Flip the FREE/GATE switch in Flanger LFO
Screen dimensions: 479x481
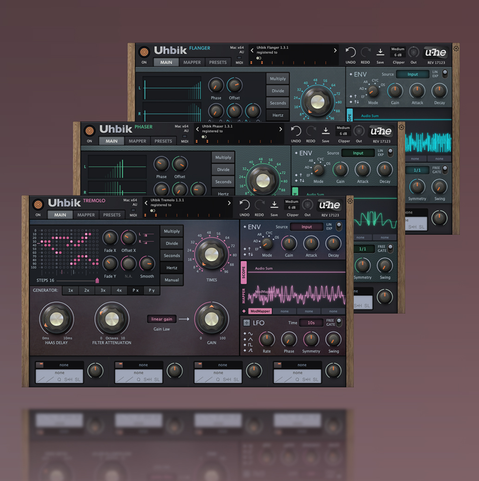tap(445, 169)
